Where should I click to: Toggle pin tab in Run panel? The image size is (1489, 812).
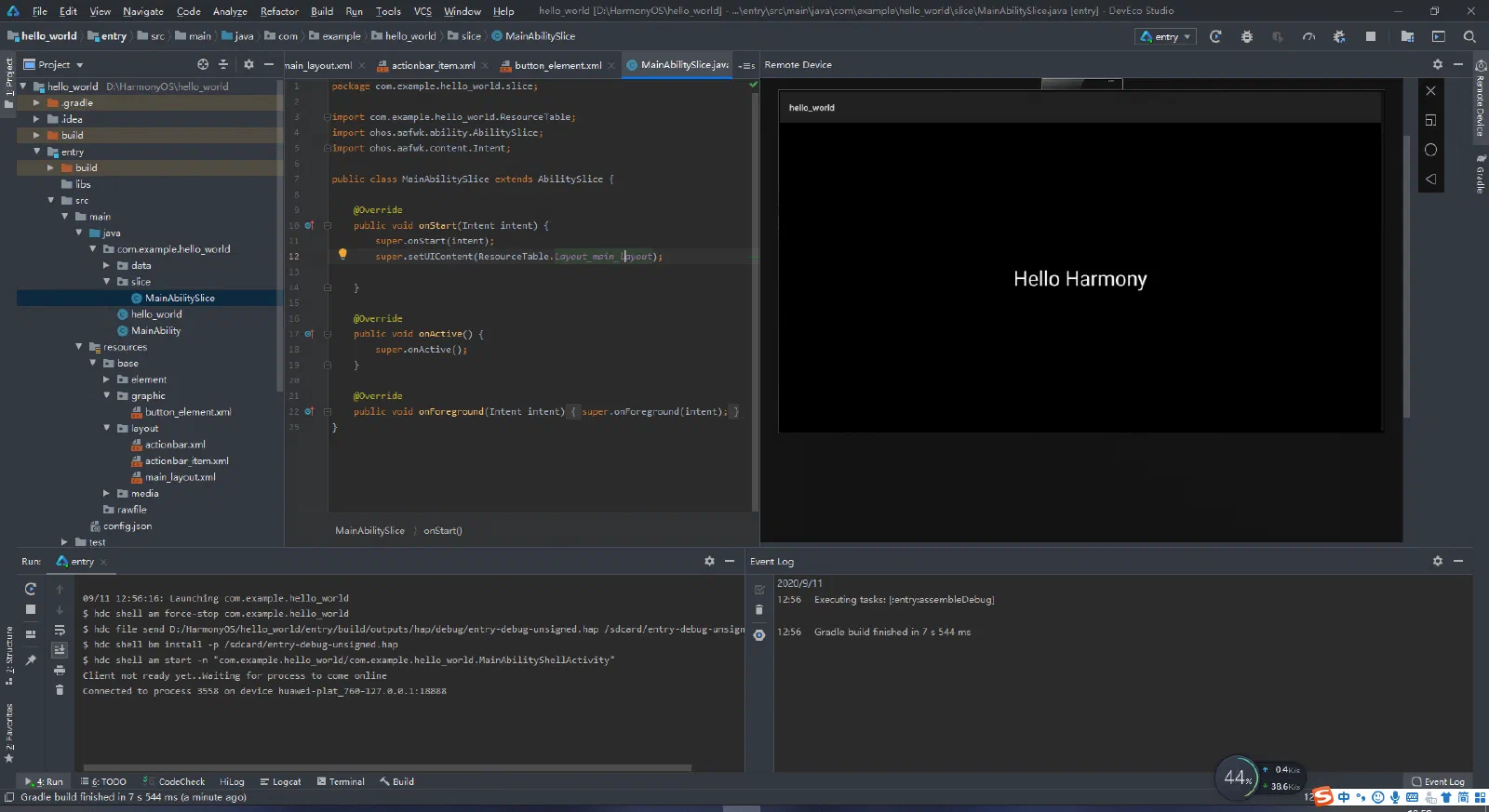click(x=30, y=659)
